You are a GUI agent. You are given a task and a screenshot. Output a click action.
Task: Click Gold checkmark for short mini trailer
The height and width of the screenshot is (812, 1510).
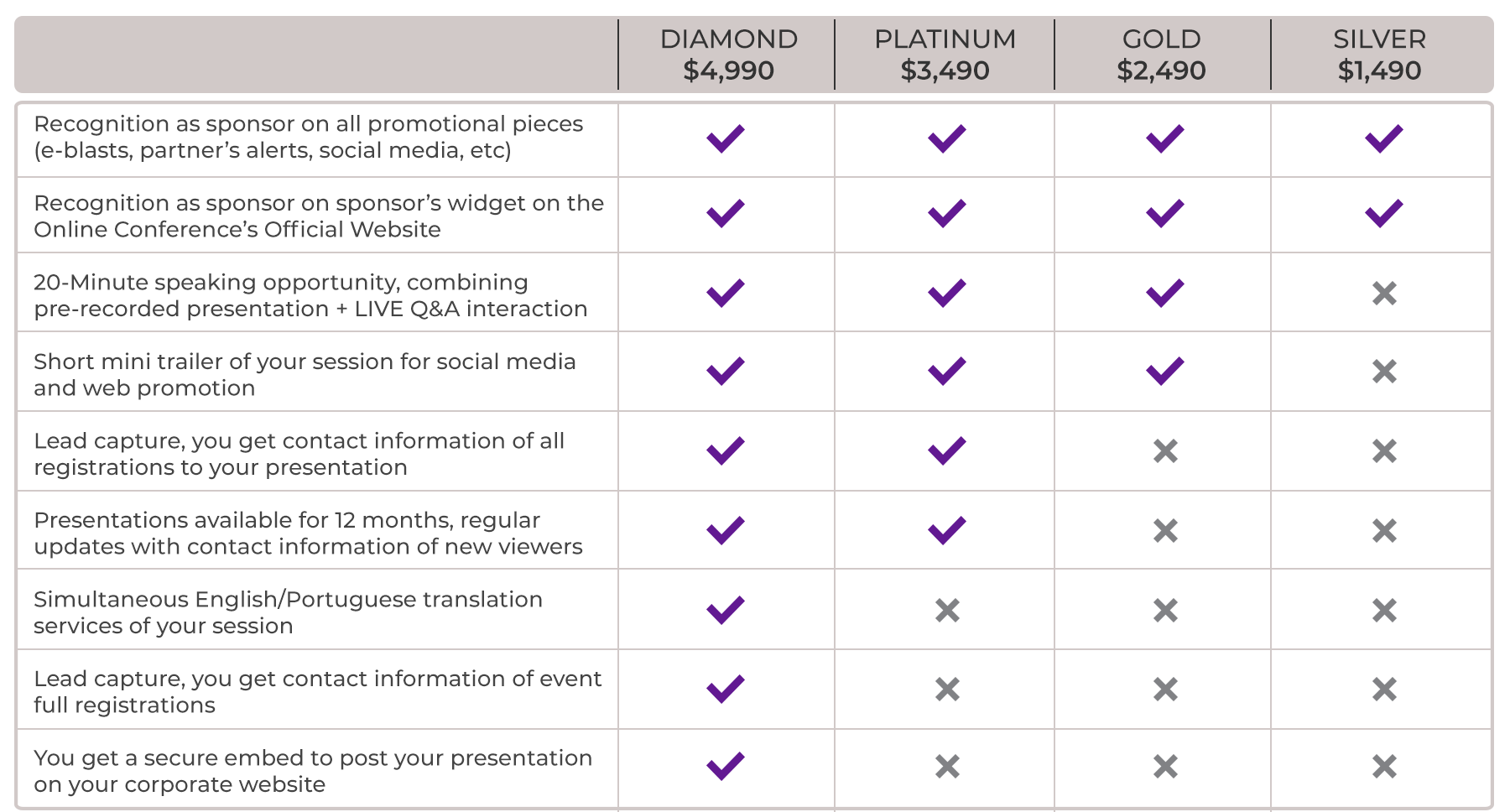click(x=1164, y=371)
